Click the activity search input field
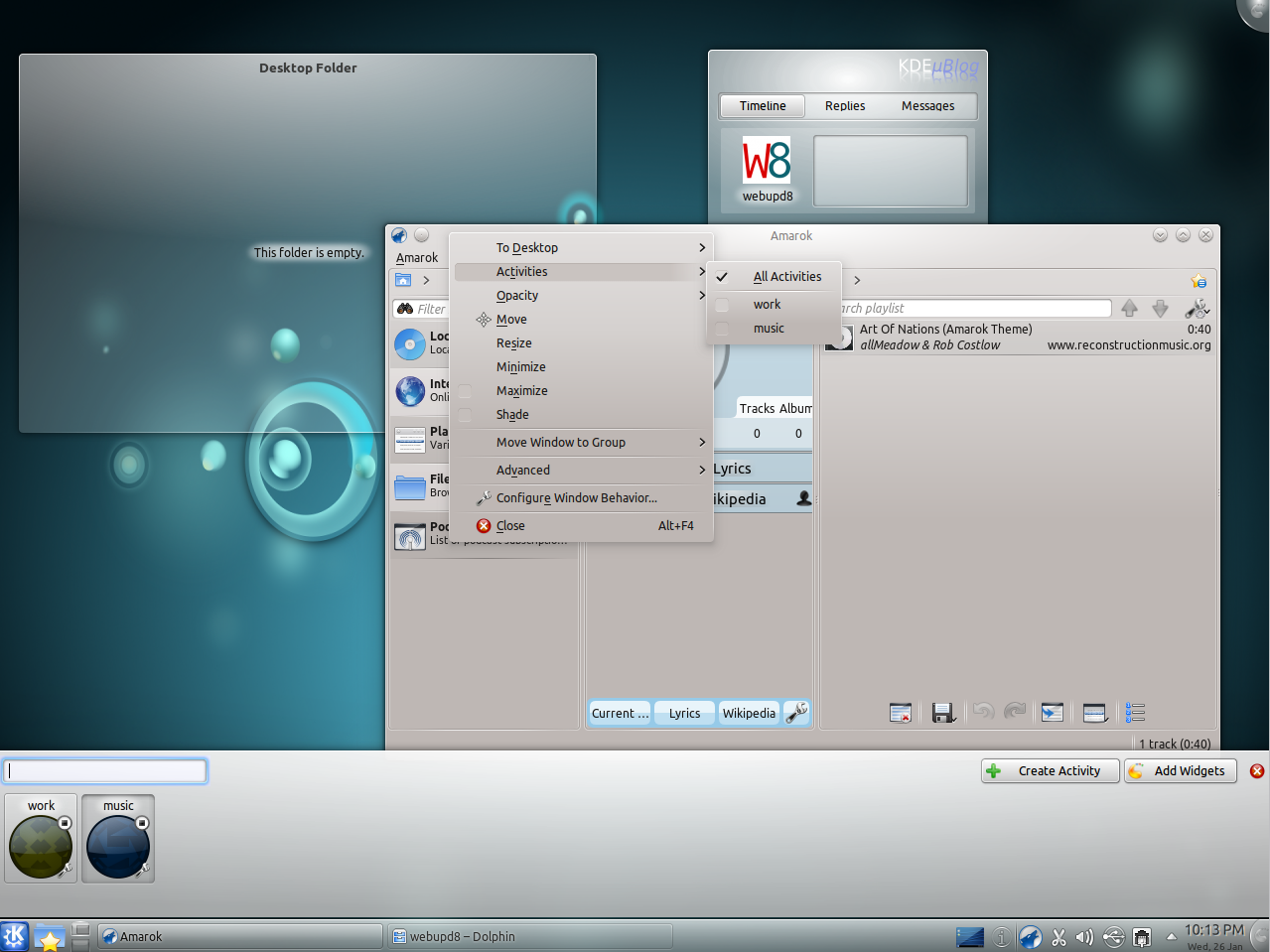The image size is (1270, 952). tap(105, 771)
